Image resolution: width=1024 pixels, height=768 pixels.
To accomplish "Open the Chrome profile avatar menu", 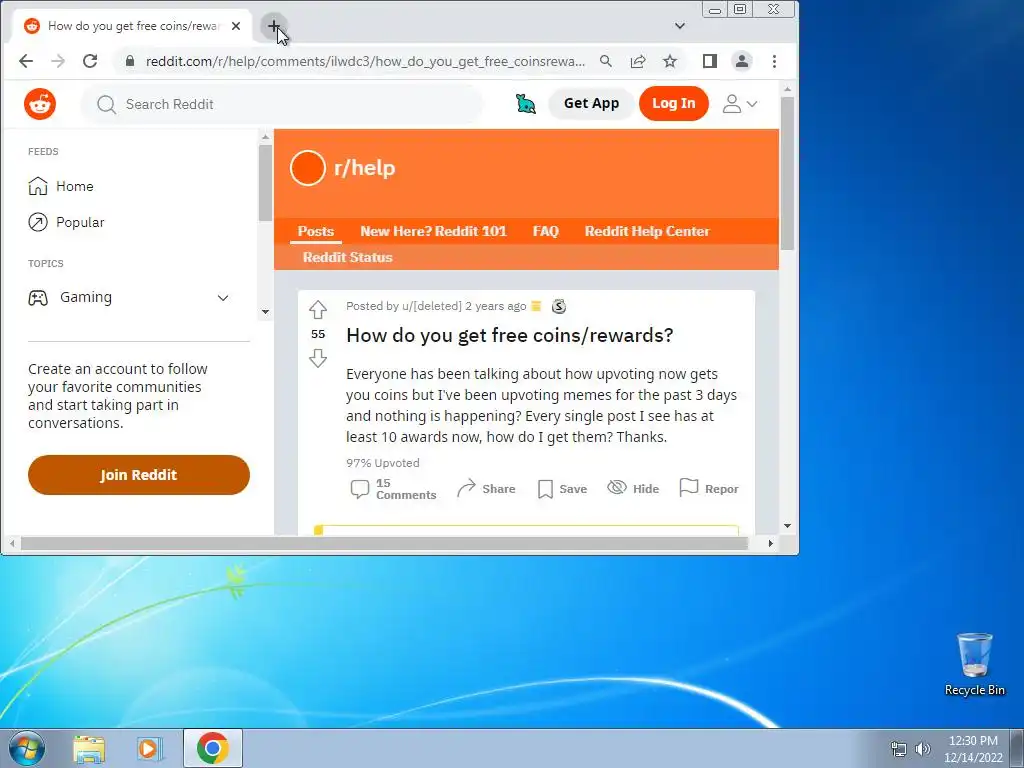I will click(742, 61).
